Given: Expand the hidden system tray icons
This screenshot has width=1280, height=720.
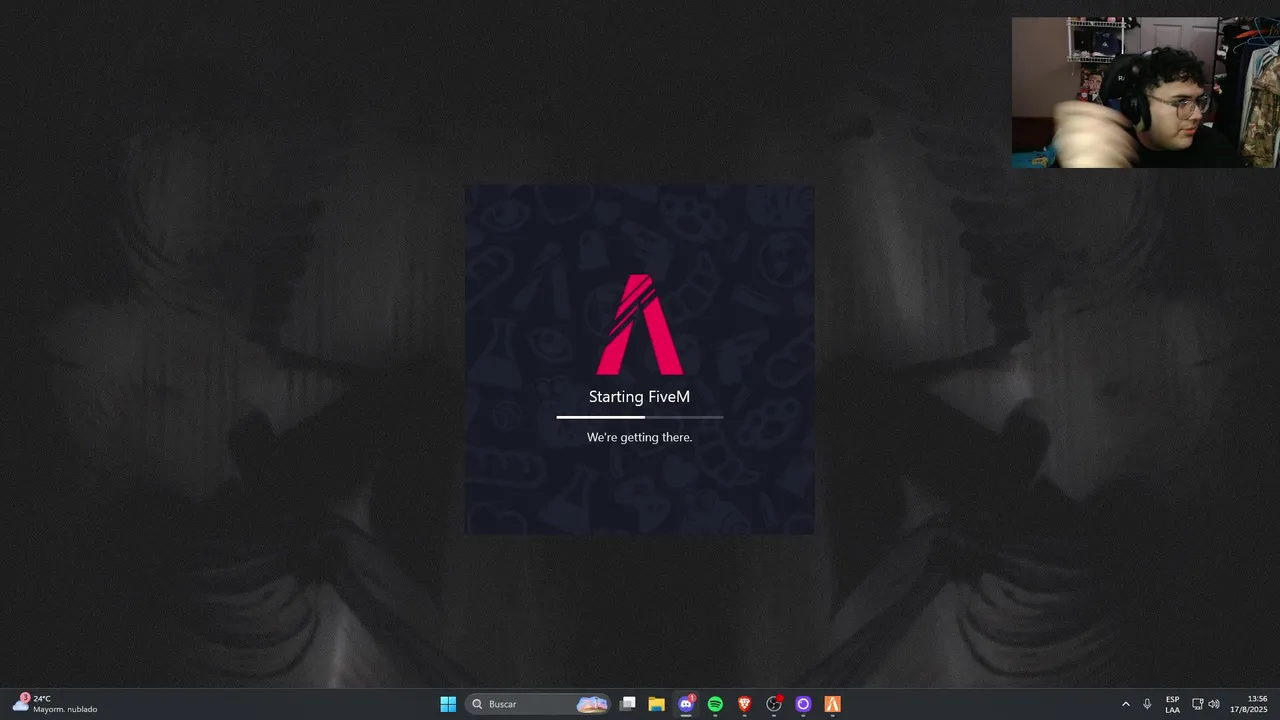Looking at the screenshot, I should (x=1125, y=704).
